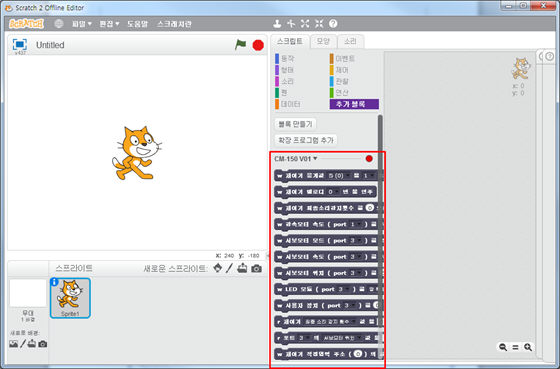Click the red CM-150 connection status indicator
This screenshot has width=560, height=369.
(369, 159)
